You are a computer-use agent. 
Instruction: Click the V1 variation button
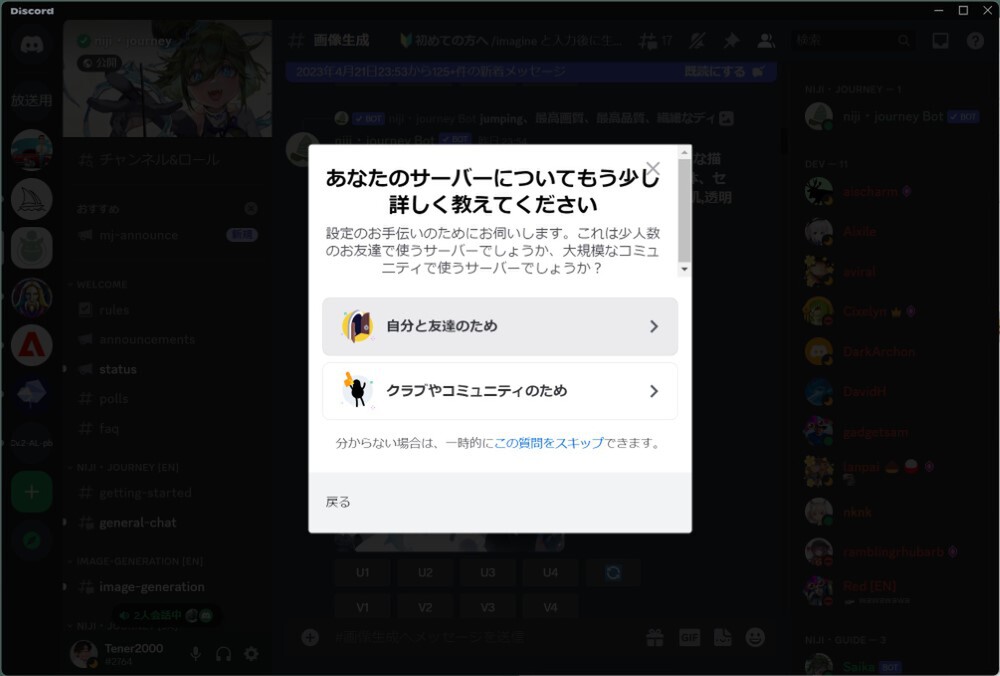(362, 607)
